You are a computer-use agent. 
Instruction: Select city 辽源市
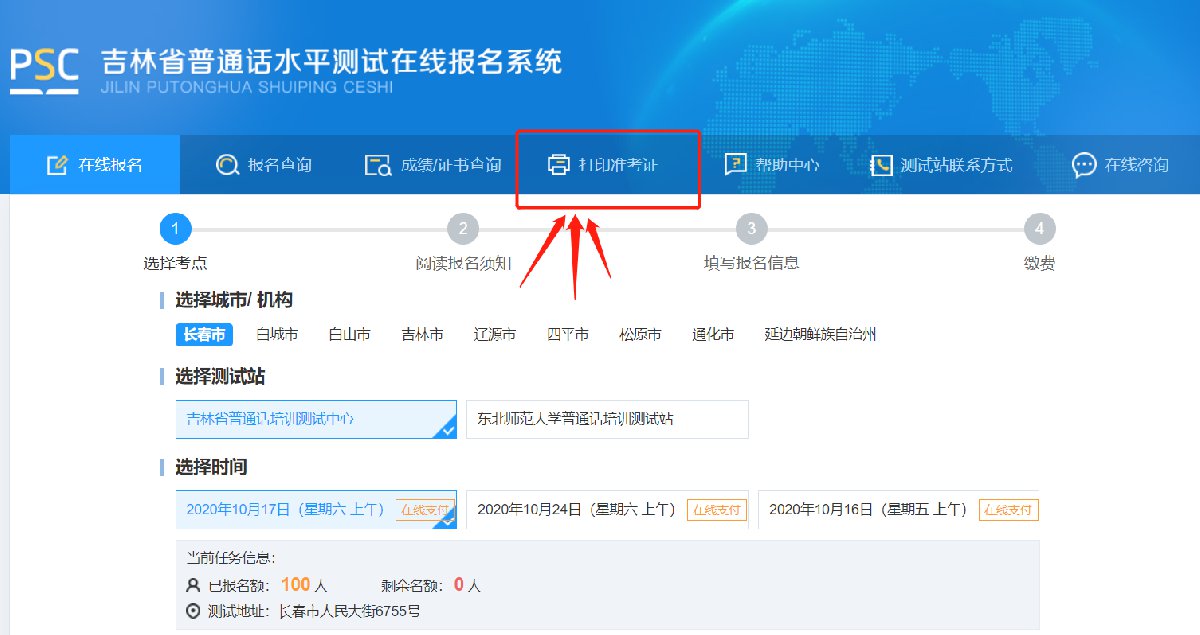click(495, 335)
